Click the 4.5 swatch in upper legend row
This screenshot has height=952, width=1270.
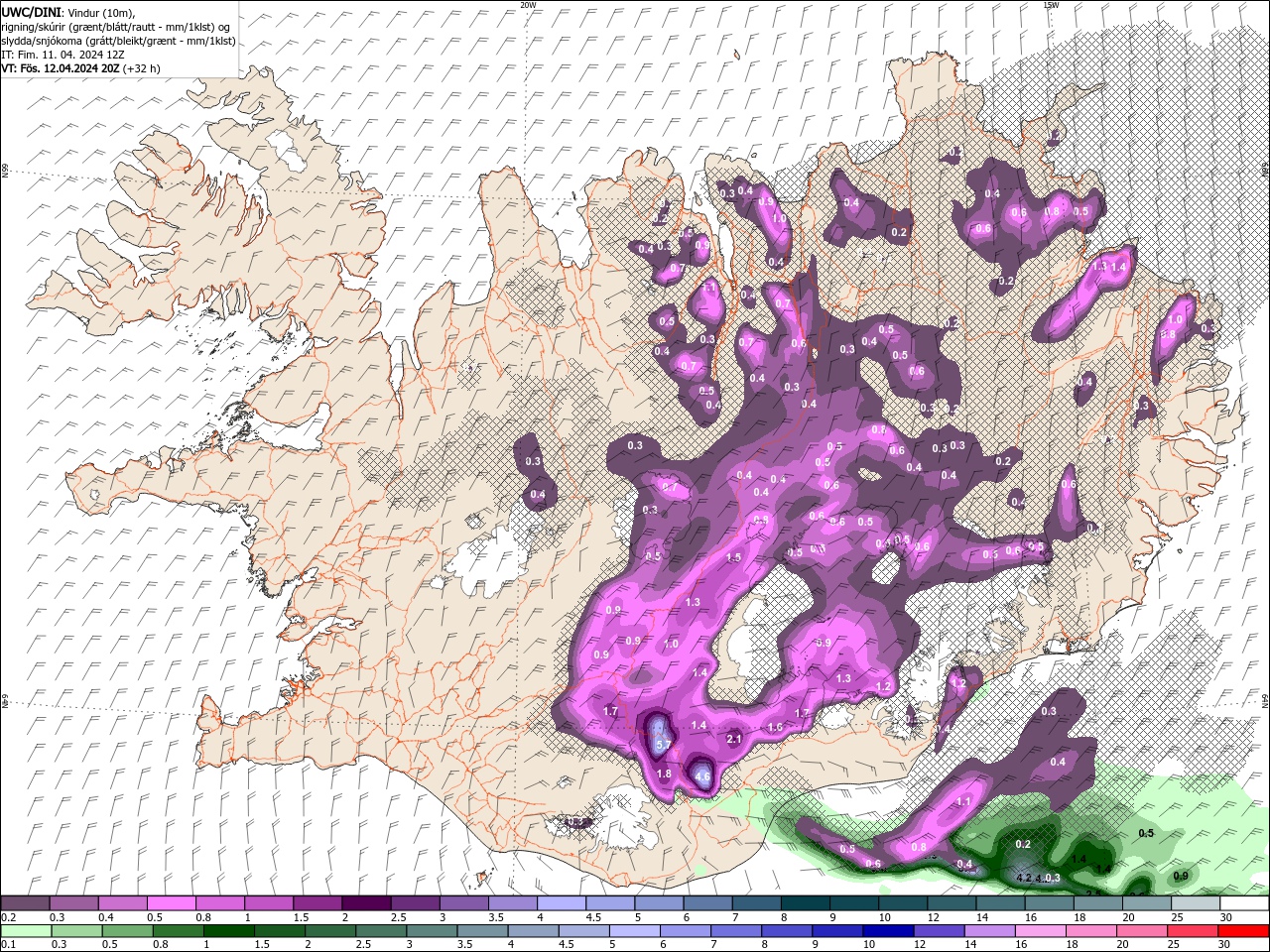(609, 903)
